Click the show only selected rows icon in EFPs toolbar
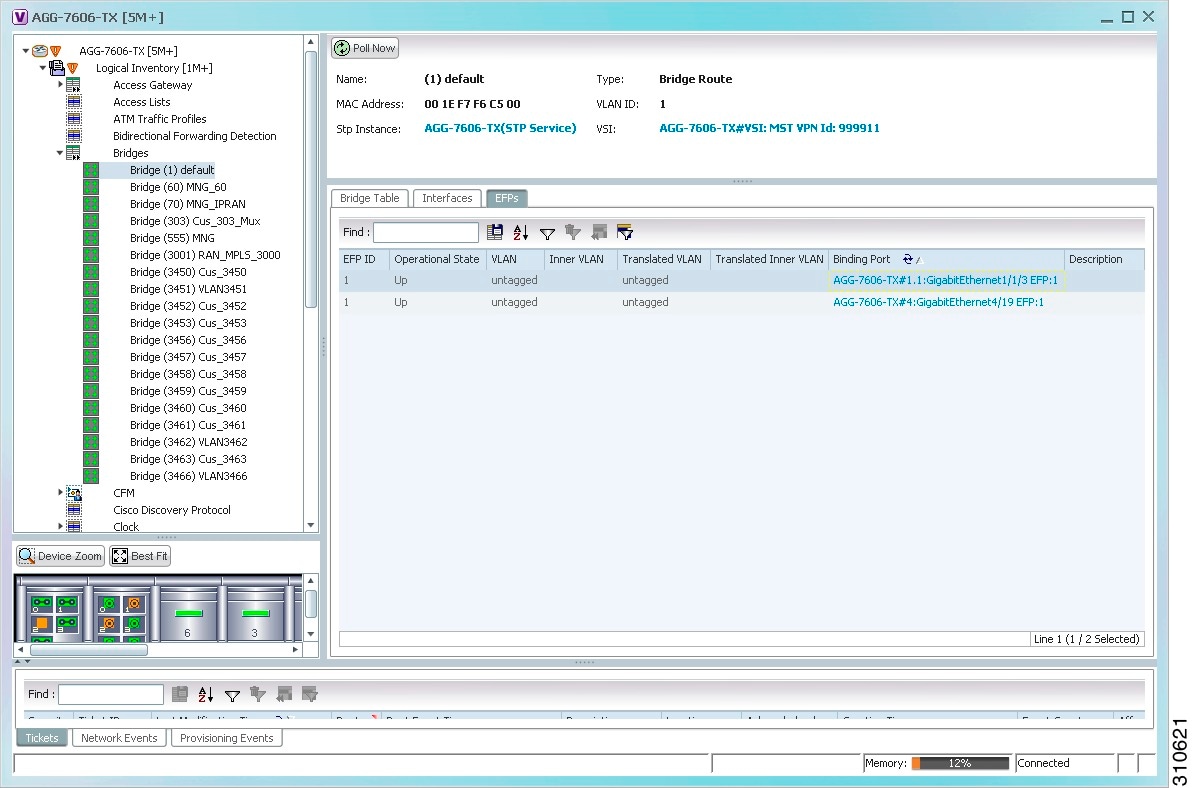This screenshot has height=788, width=1192. pyautogui.click(x=625, y=233)
